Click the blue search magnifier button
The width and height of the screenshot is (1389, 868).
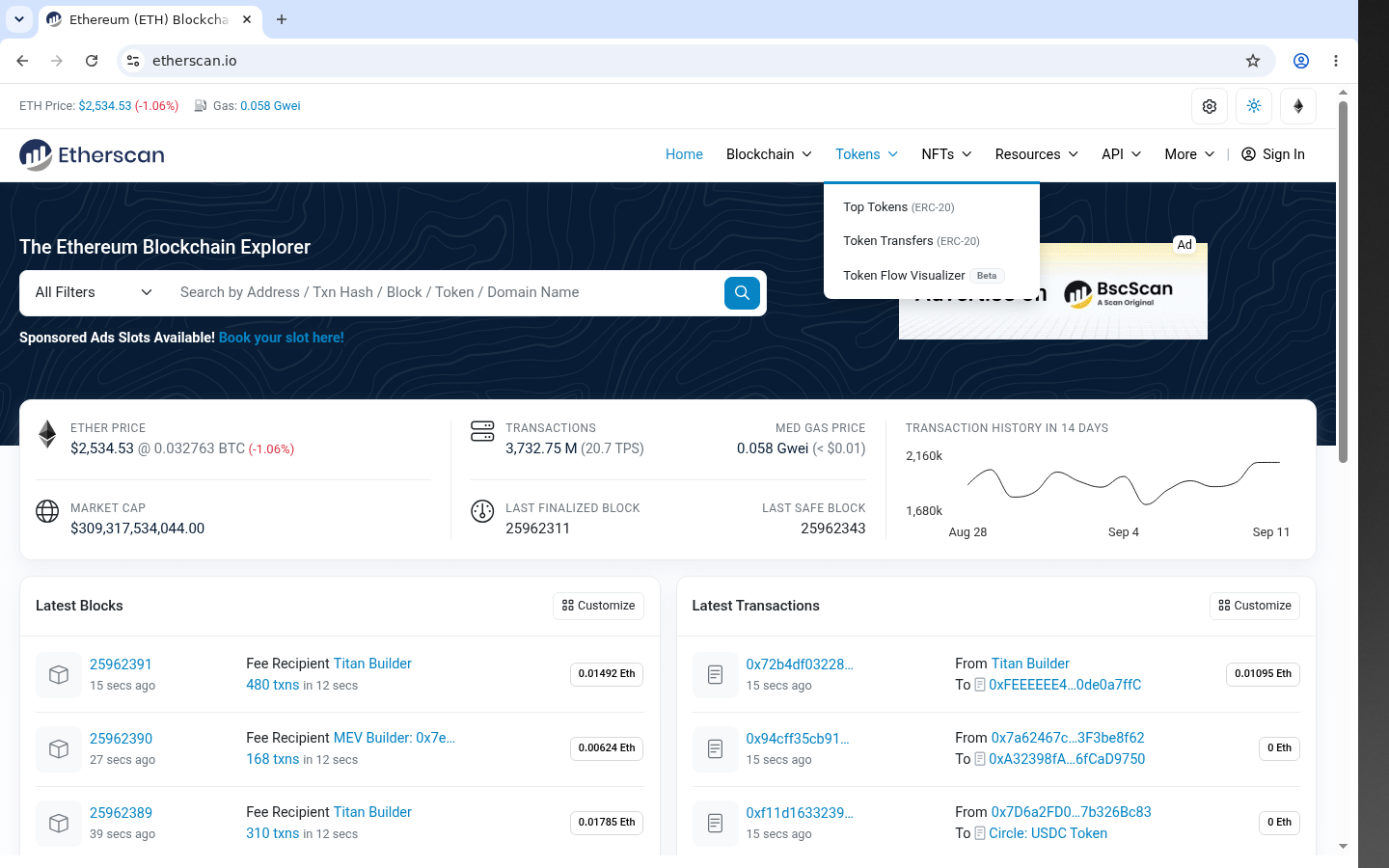click(742, 293)
